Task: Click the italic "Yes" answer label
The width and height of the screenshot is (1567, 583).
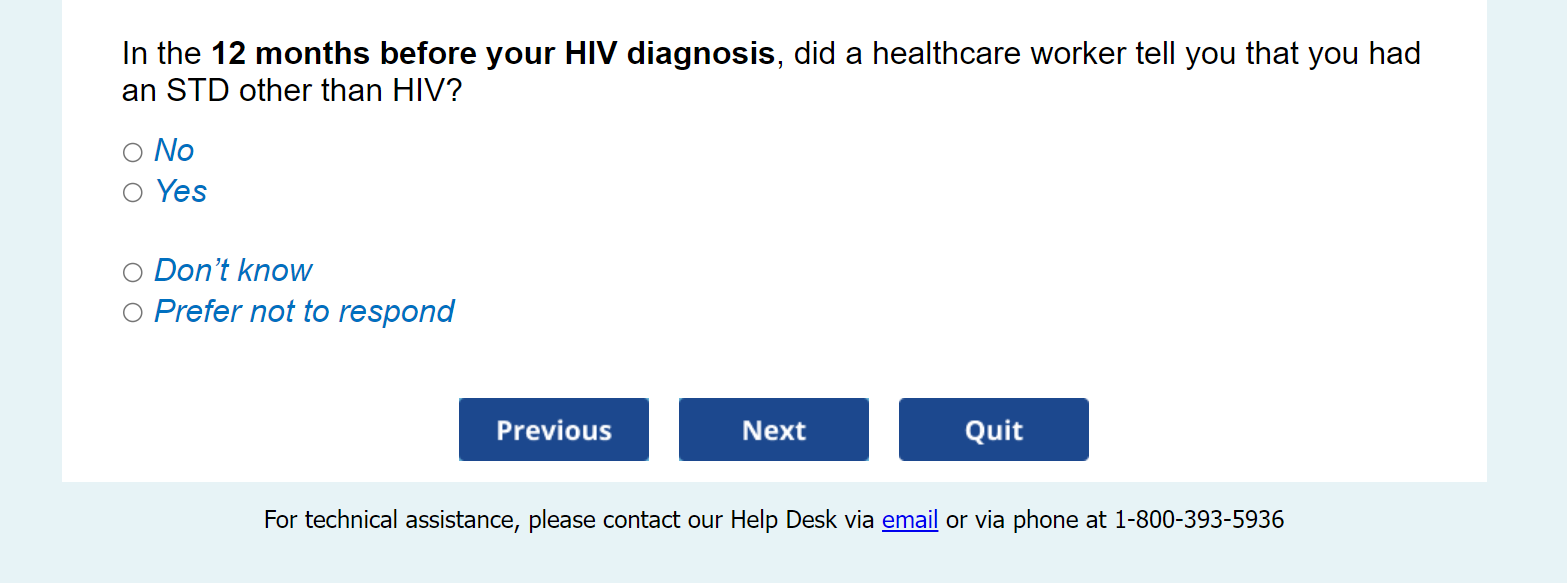Action: click(x=181, y=192)
